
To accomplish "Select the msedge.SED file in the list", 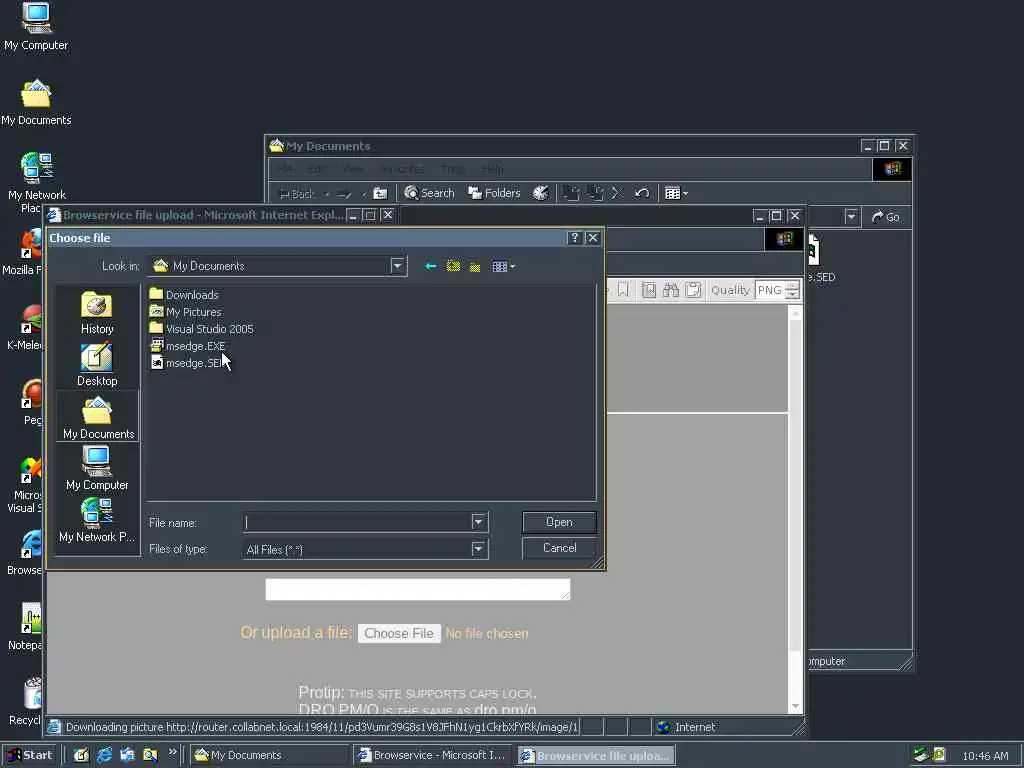I will (x=187, y=362).
